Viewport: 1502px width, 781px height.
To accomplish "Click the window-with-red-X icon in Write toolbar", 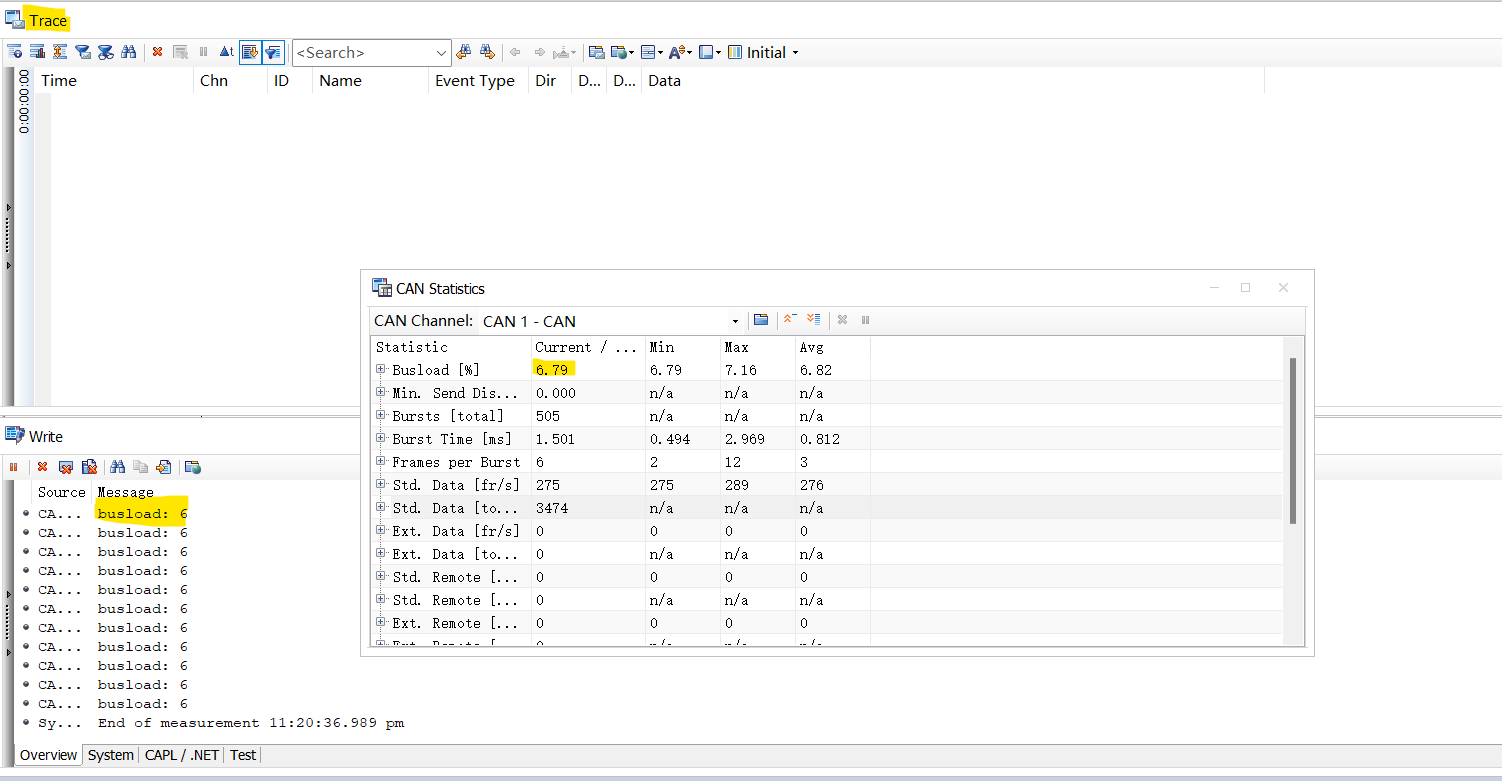I will pyautogui.click(x=66, y=467).
